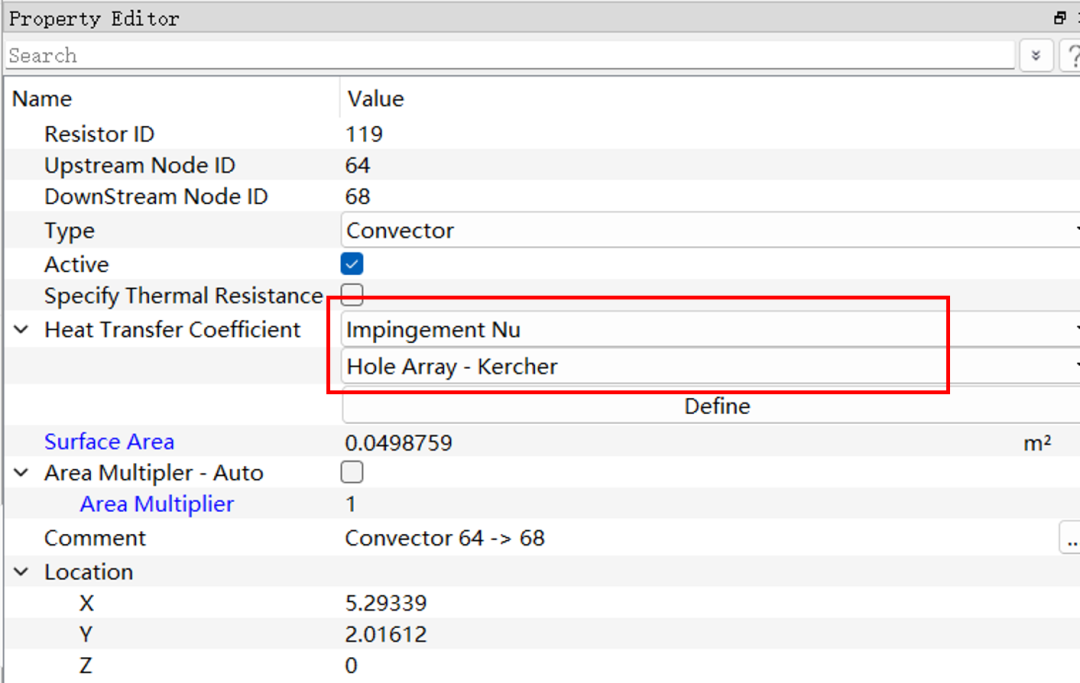Image resolution: width=1080 pixels, height=683 pixels.
Task: Click the Surface Area value 0.0498759
Action: coord(399,443)
